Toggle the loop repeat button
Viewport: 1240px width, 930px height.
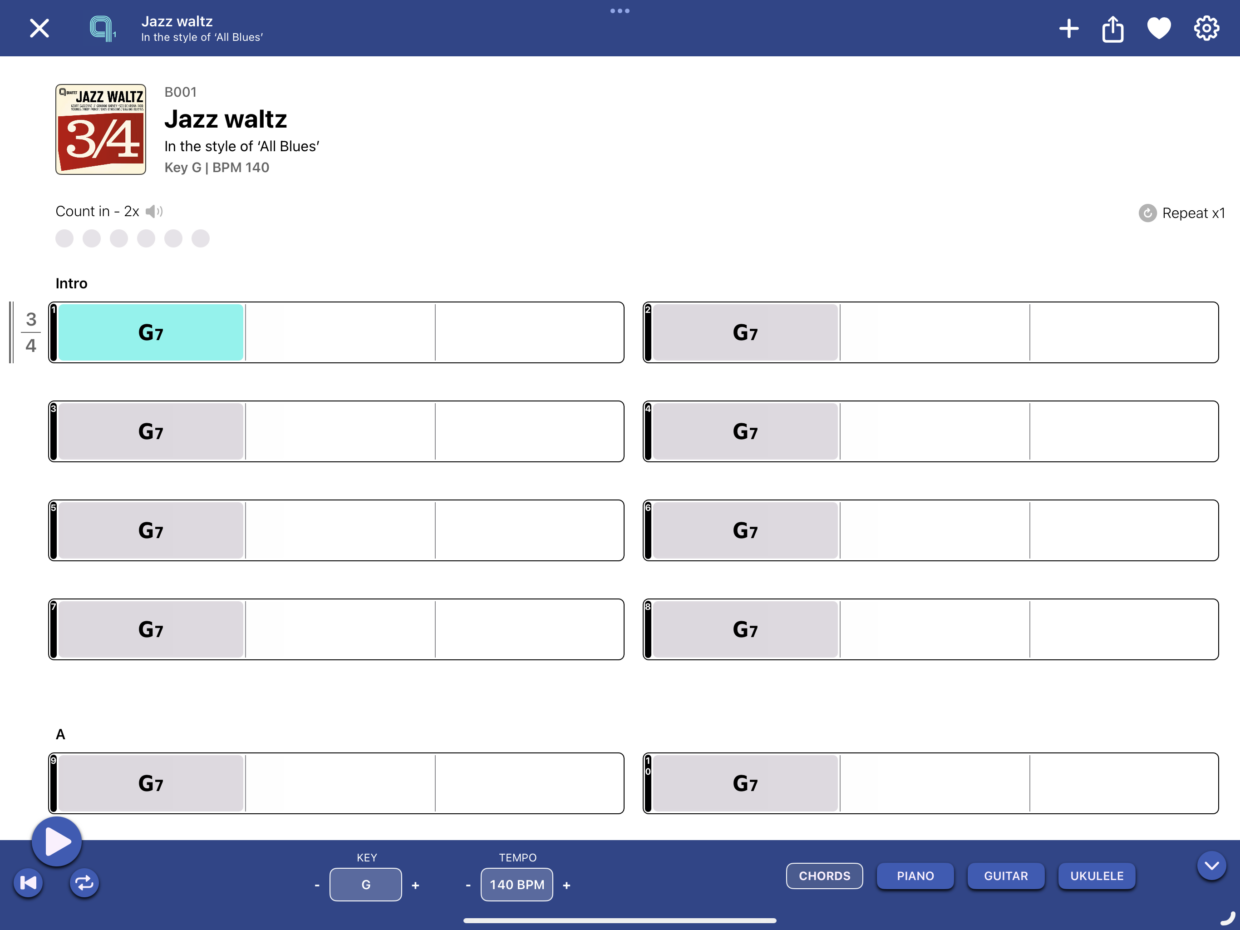click(84, 882)
